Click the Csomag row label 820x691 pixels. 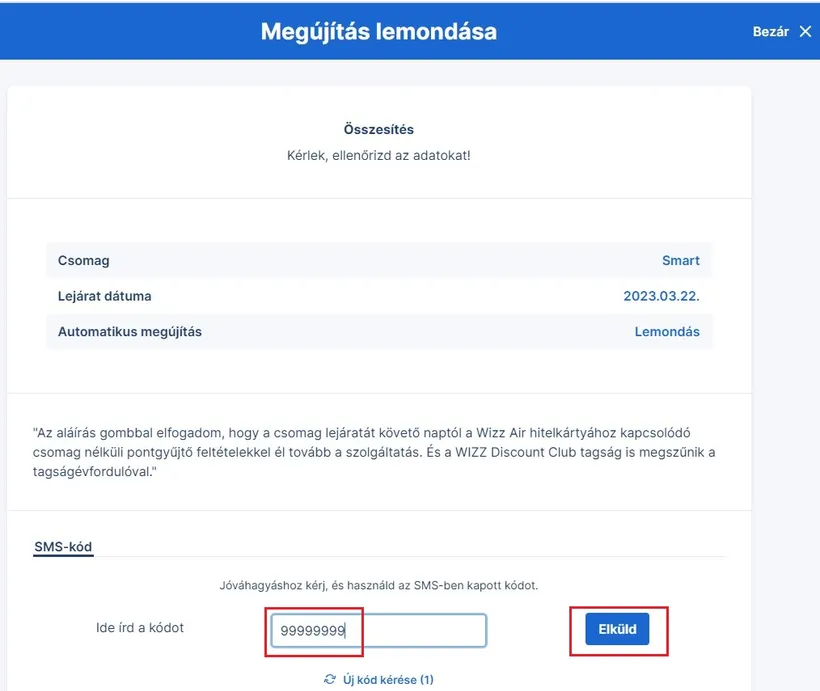pyautogui.click(x=84, y=260)
